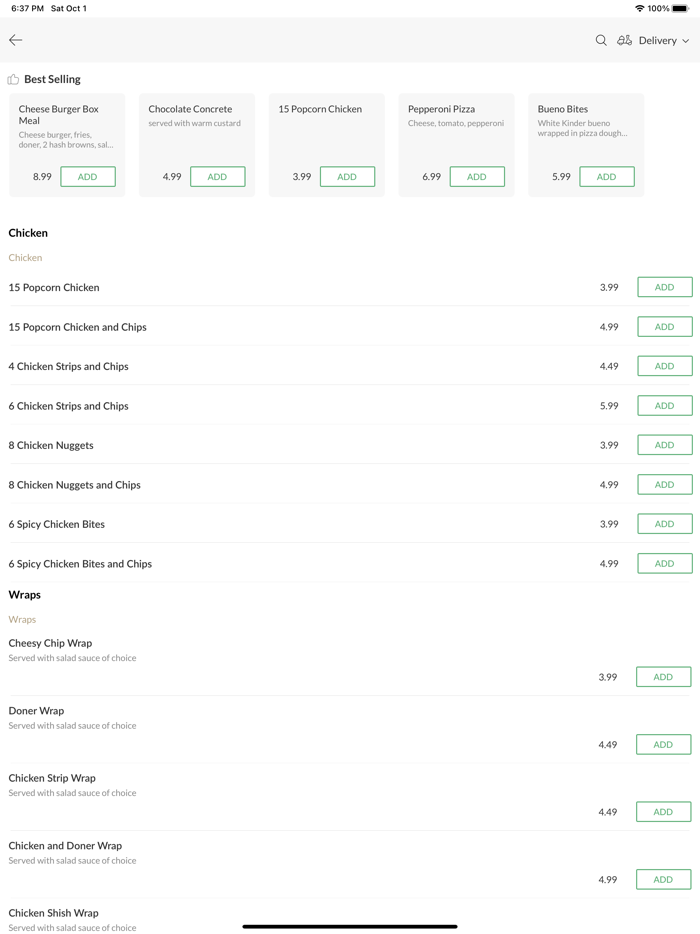The height and width of the screenshot is (934, 700).
Task: Tap the back arrow icon
Action: pos(16,40)
